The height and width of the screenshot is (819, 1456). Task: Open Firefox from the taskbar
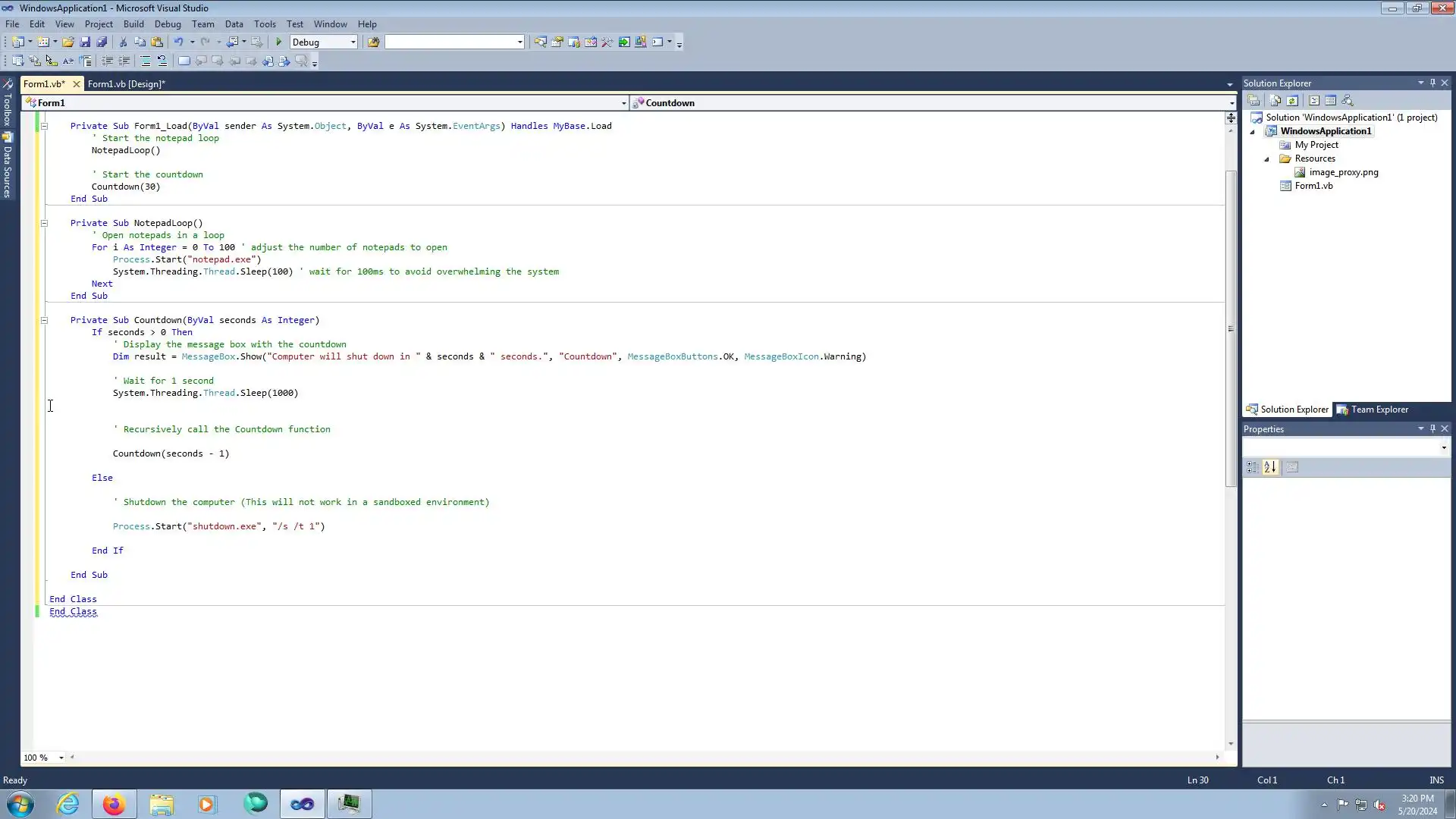pyautogui.click(x=114, y=804)
